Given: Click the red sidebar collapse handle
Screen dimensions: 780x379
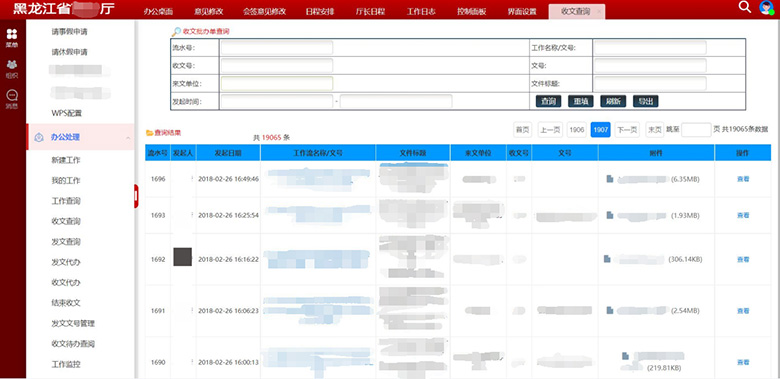Looking at the screenshot, I should [136, 196].
